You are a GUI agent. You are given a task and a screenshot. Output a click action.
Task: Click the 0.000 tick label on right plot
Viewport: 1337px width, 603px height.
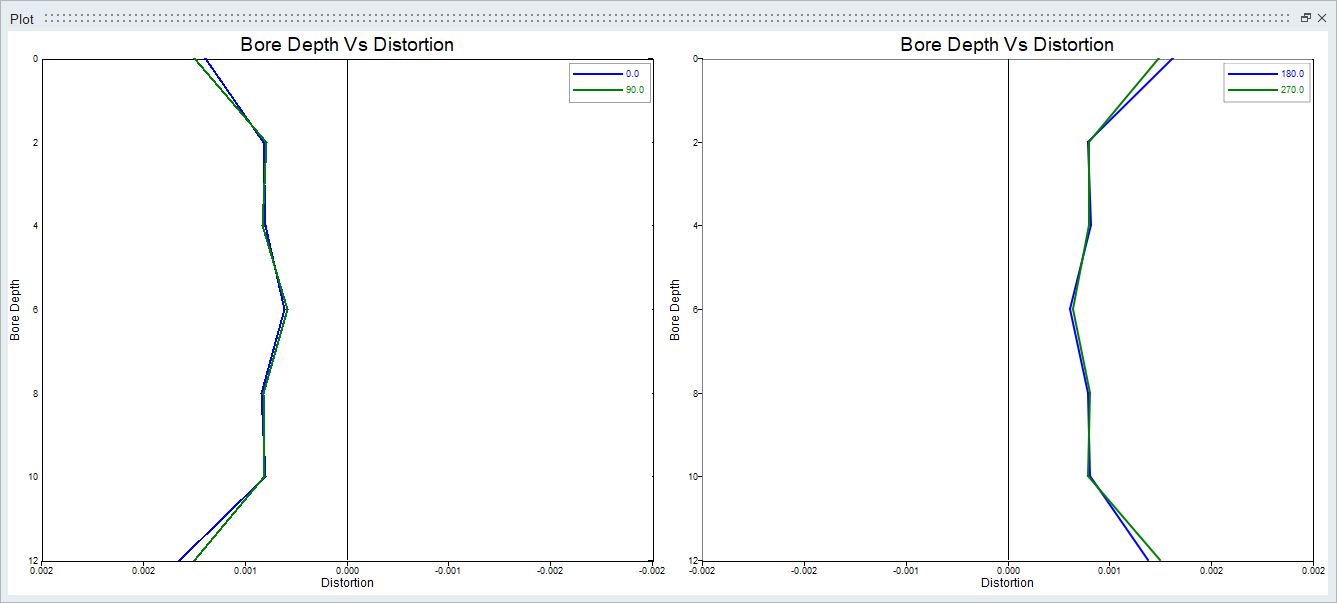coord(1007,571)
